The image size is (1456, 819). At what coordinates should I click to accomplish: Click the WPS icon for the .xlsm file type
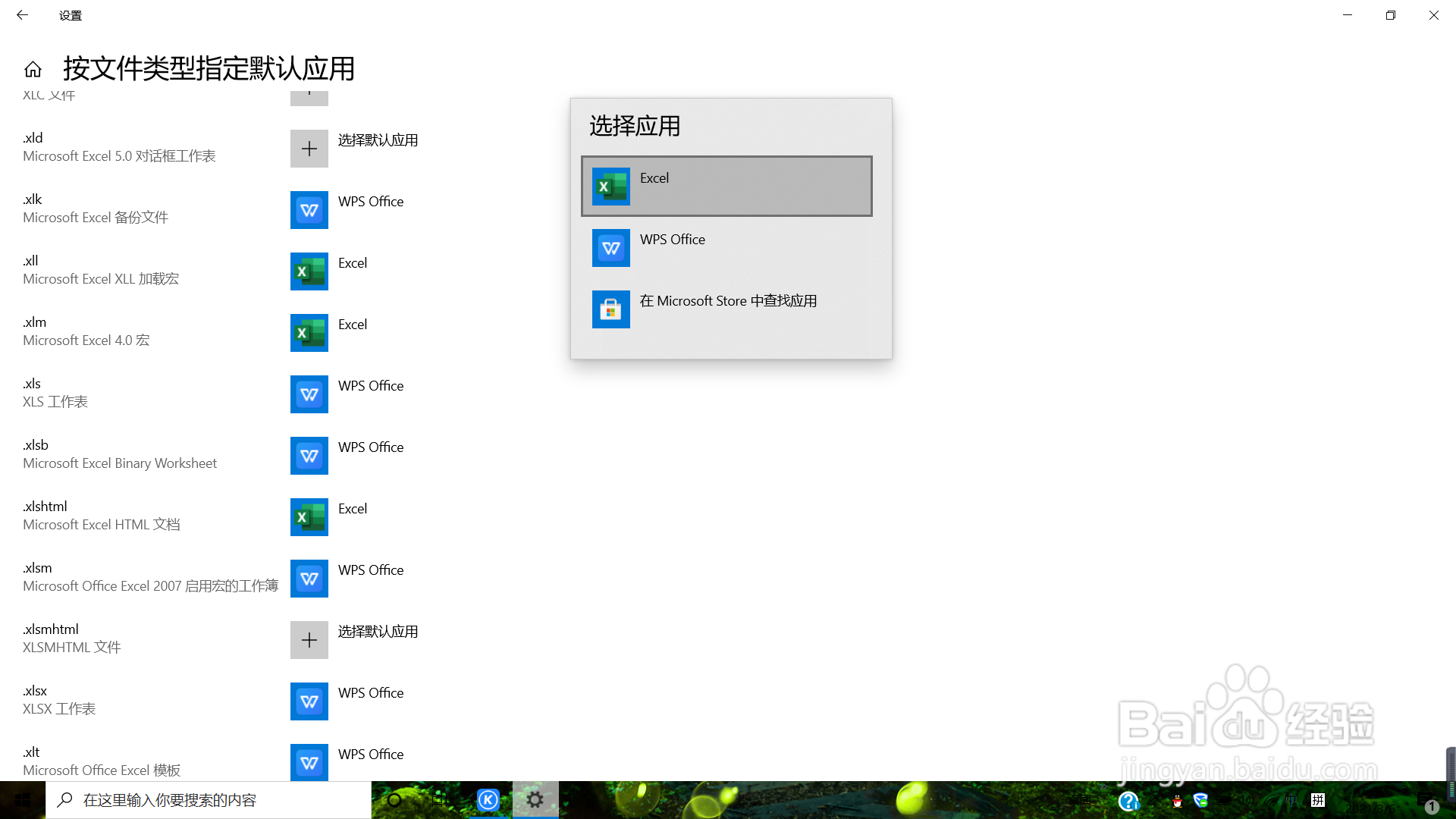[309, 579]
